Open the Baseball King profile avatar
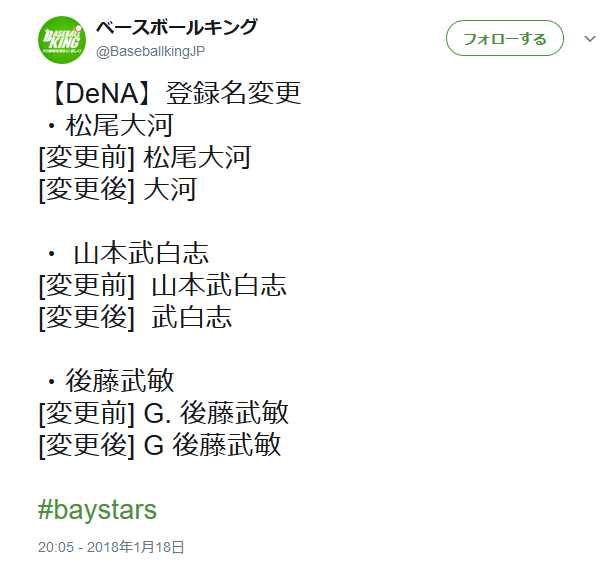This screenshot has width=616, height=564. [x=62, y=40]
